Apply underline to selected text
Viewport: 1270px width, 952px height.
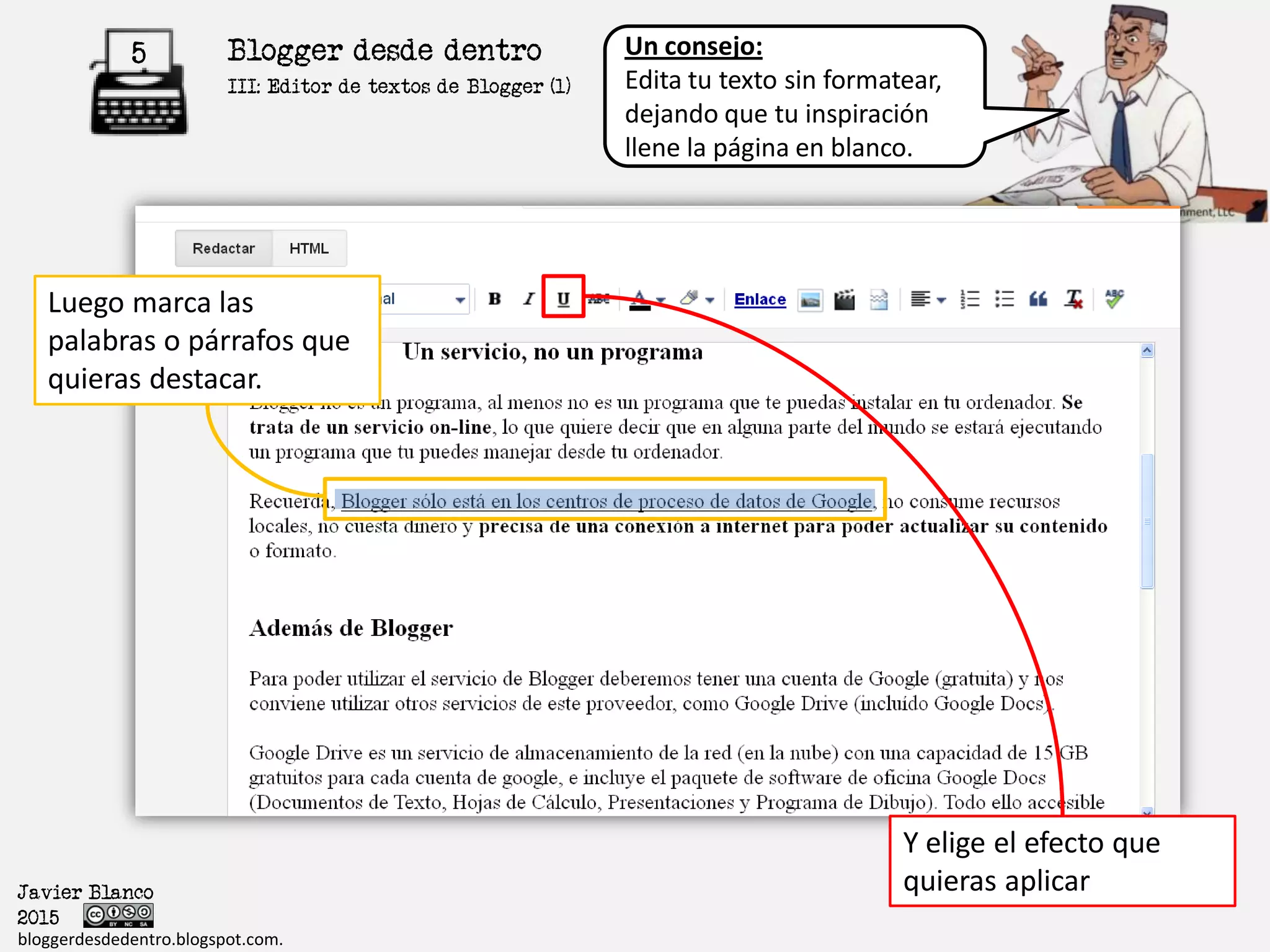point(563,299)
